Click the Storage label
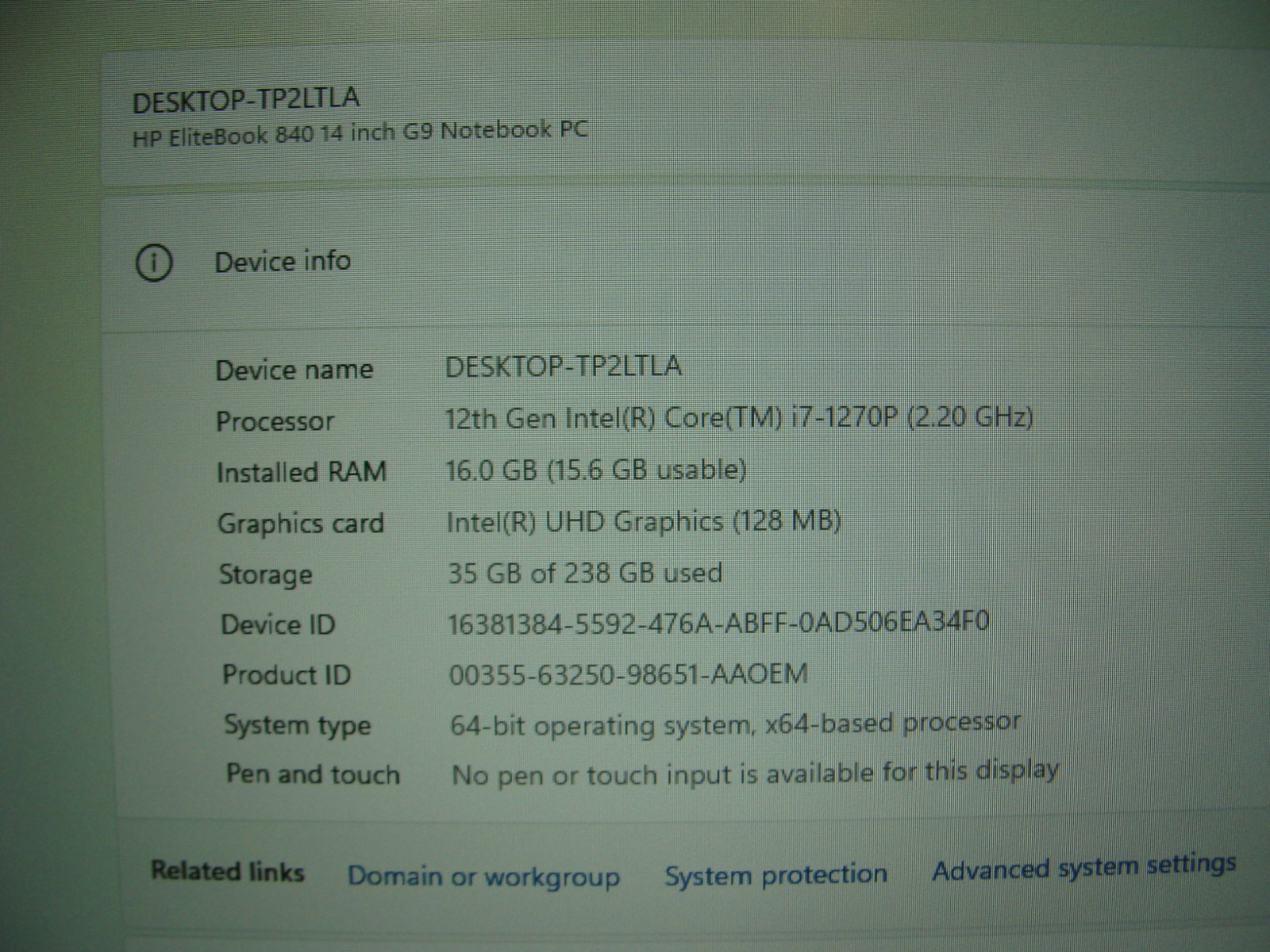 pyautogui.click(x=266, y=575)
